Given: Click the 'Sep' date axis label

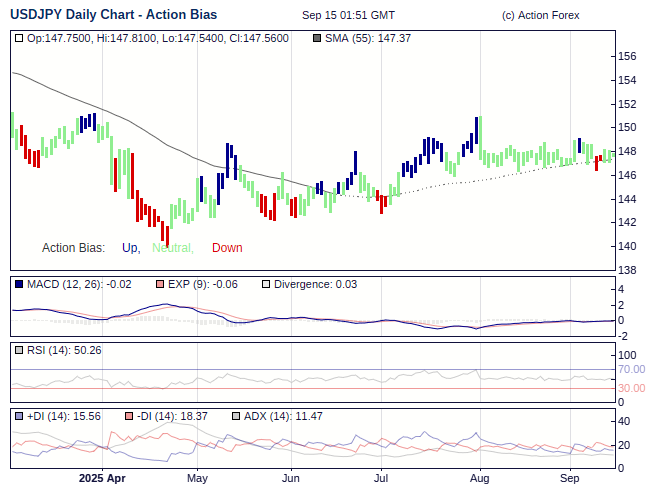Looking at the screenshot, I should coord(570,478).
